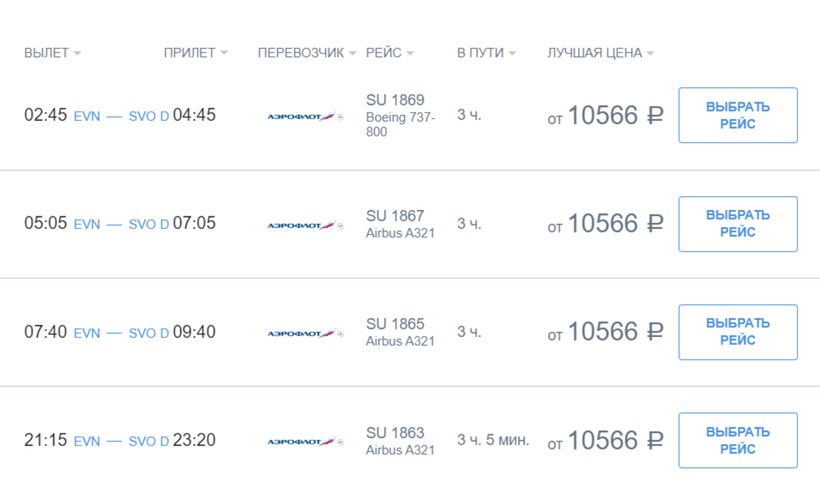Click Aeroflot logo for flight SU 1867
Screen dimensions: 820x483
tap(305, 225)
